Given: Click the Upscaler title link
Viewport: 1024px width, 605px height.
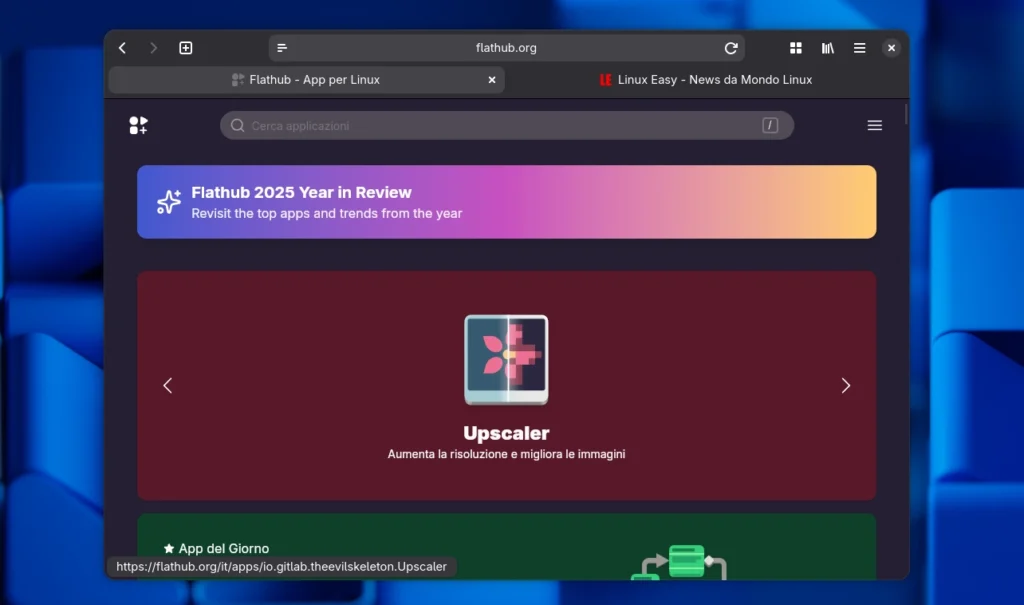Looking at the screenshot, I should [506, 433].
